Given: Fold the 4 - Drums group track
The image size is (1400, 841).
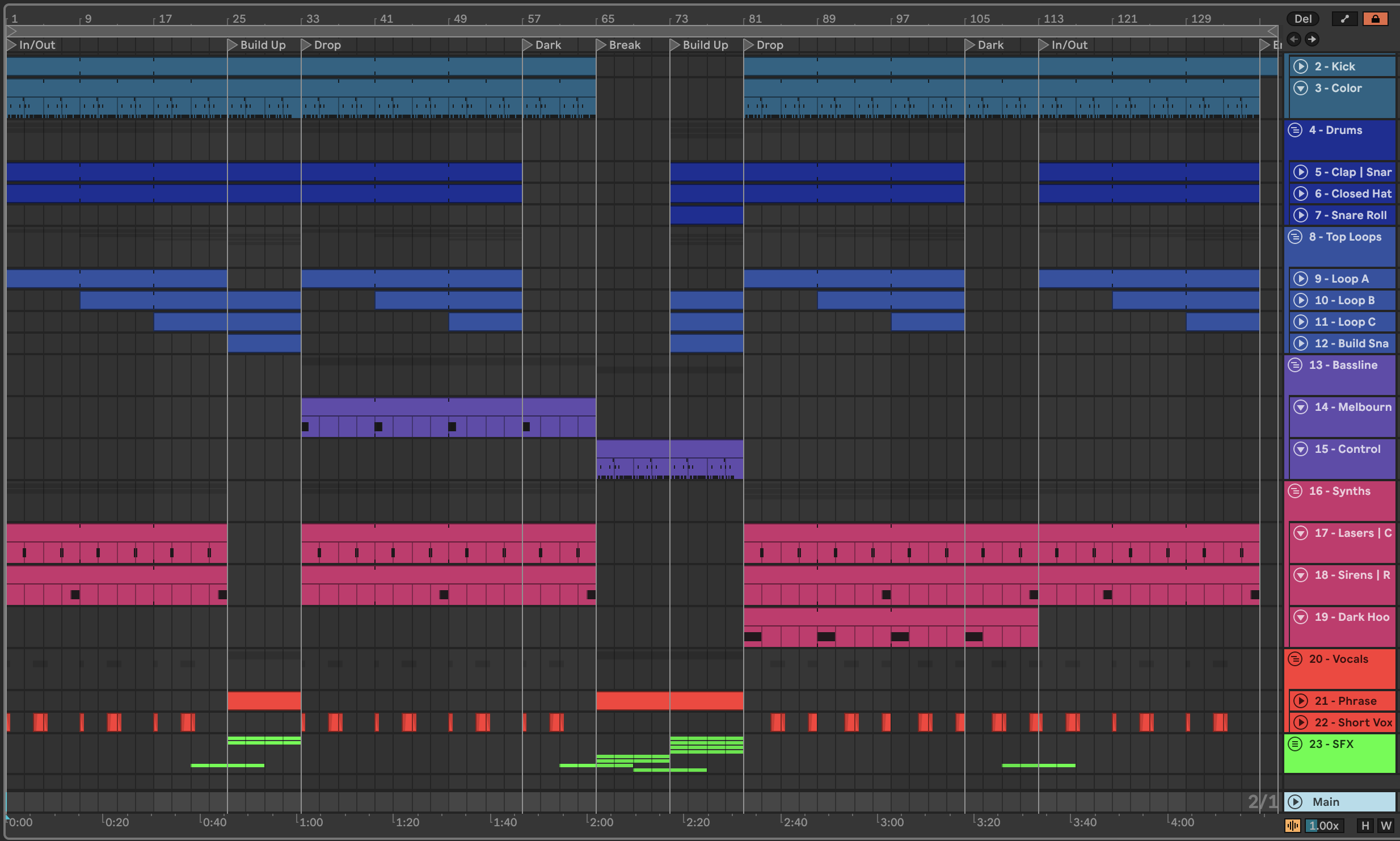Looking at the screenshot, I should pos(1295,130).
